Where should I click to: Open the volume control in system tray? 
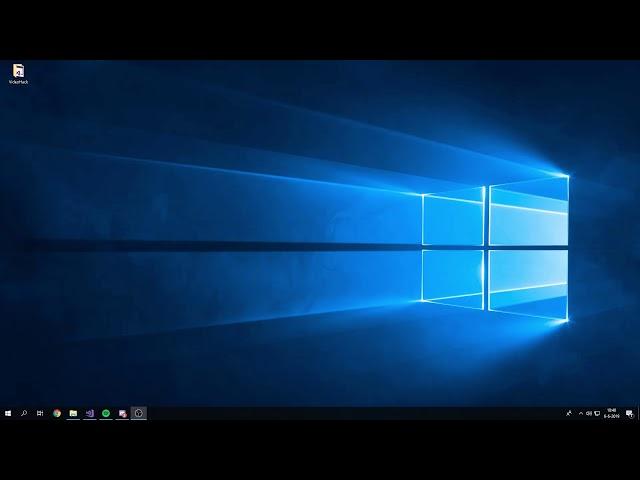[589, 413]
